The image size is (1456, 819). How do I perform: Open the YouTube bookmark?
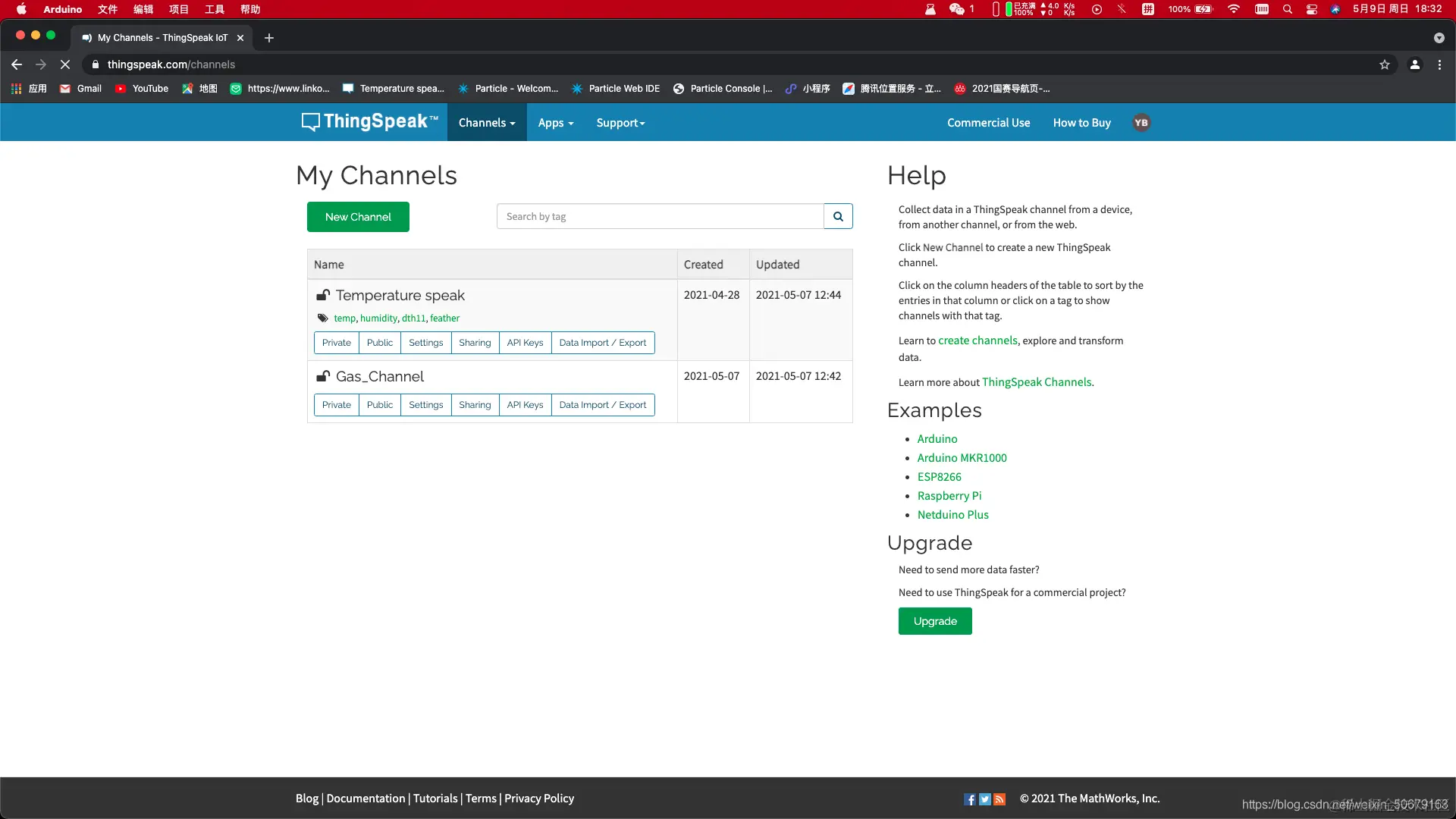[x=142, y=89]
